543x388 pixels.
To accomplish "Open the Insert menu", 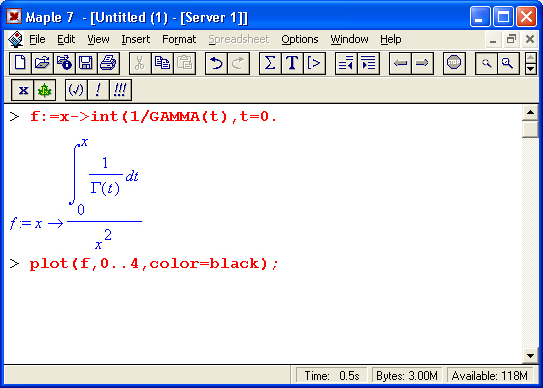I will [136, 39].
